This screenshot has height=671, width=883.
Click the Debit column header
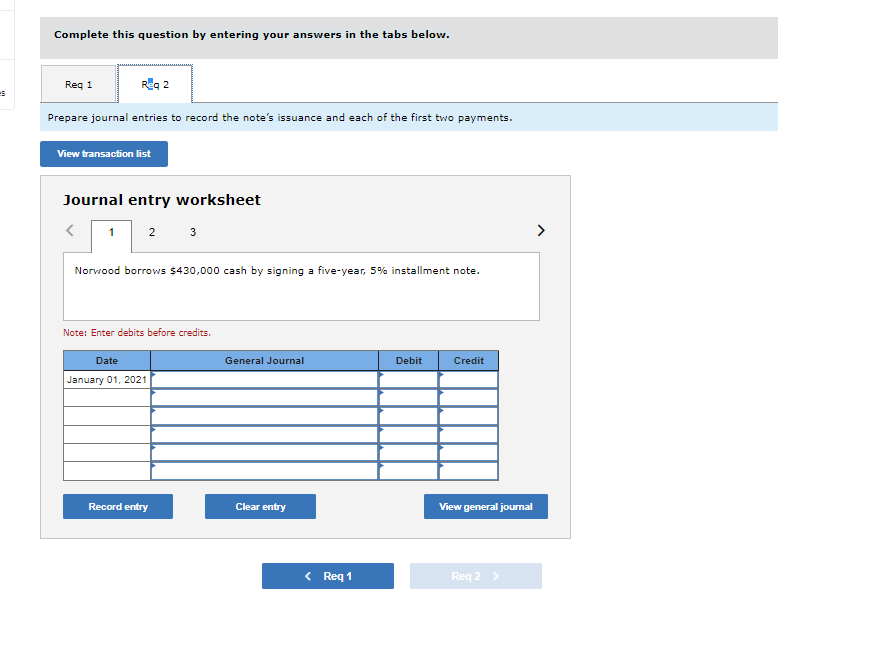(x=409, y=360)
